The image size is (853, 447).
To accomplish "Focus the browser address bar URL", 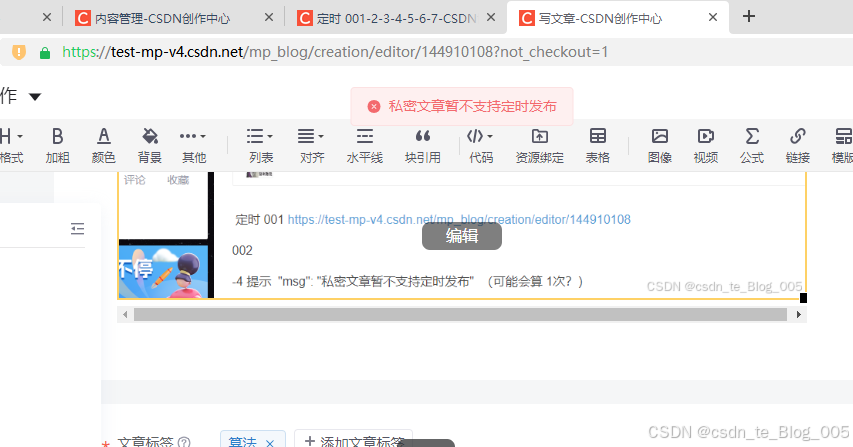I will click(335, 52).
